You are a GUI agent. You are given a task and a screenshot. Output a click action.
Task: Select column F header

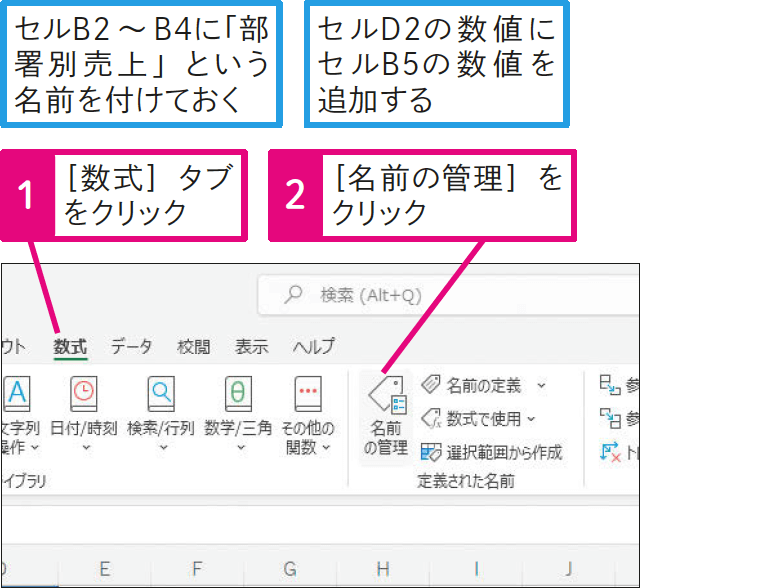coord(197,569)
